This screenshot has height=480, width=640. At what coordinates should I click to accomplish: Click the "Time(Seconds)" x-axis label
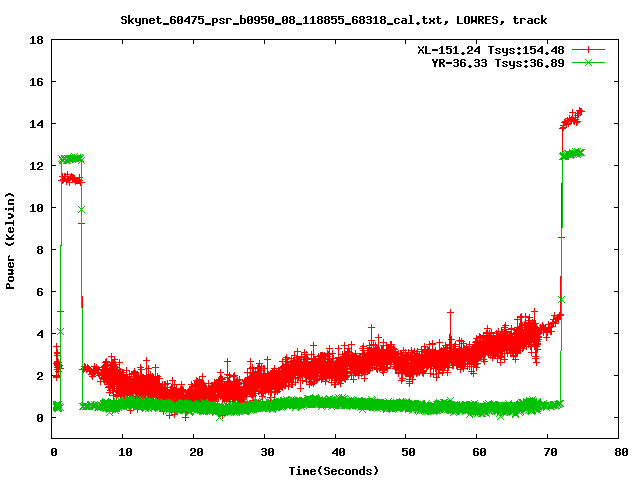click(333, 471)
